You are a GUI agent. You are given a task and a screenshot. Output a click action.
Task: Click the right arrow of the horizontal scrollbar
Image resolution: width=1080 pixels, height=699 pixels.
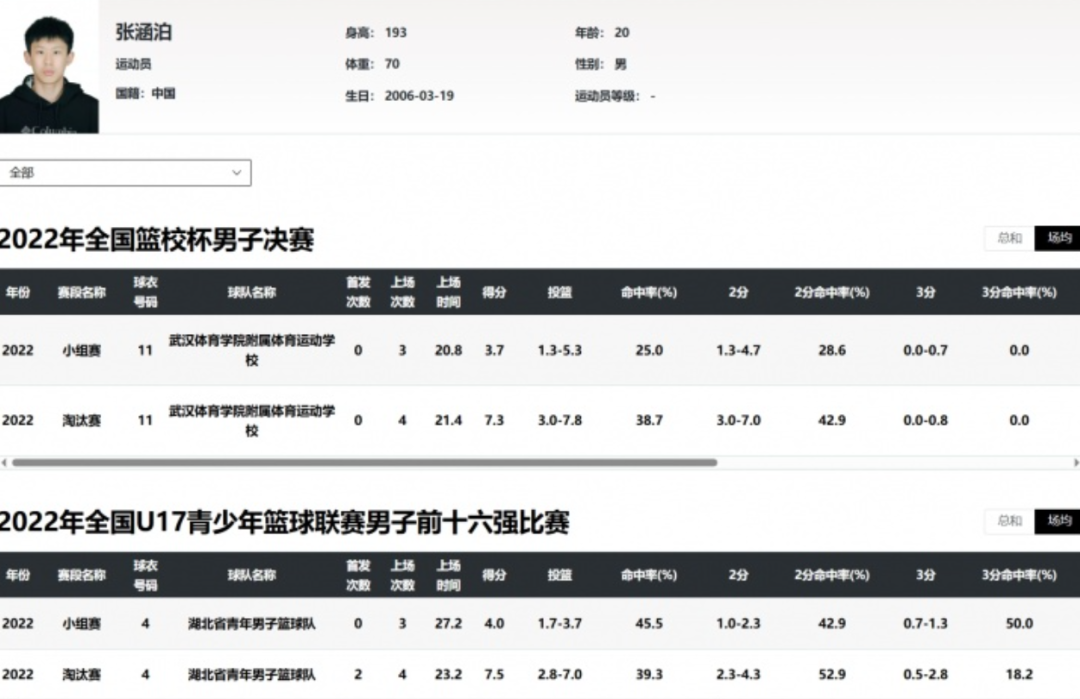coord(1076,463)
